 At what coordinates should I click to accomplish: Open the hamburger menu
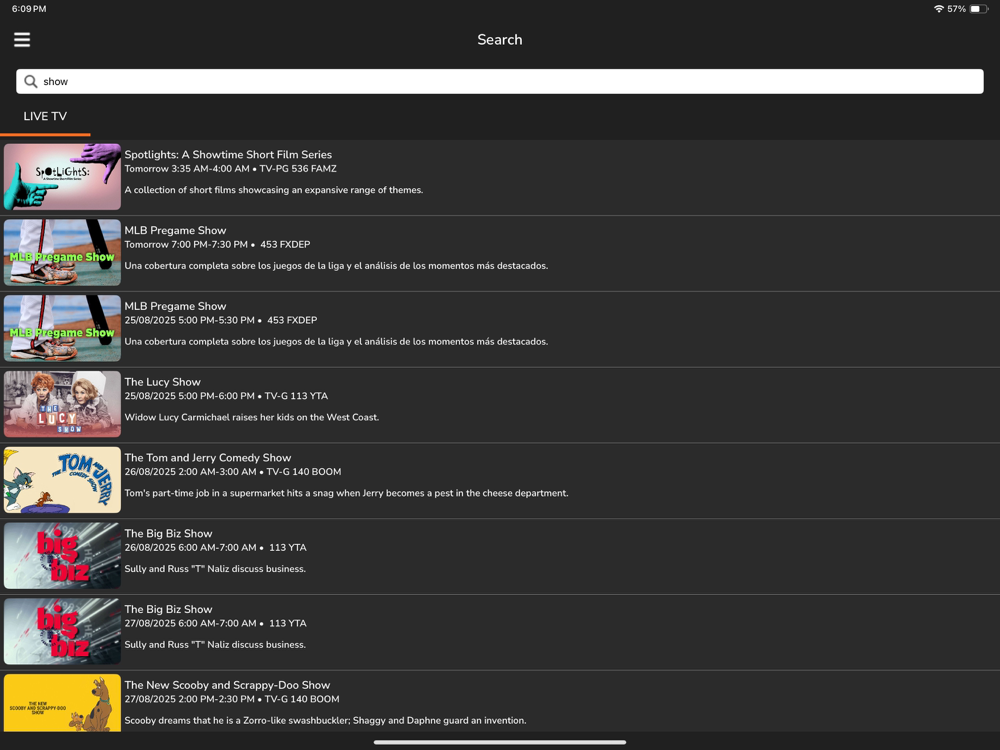coord(22,40)
